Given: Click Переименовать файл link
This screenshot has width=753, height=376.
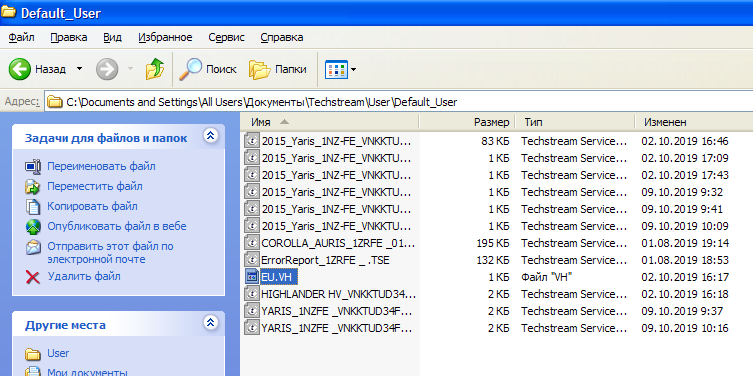Looking at the screenshot, I should coord(101,166).
